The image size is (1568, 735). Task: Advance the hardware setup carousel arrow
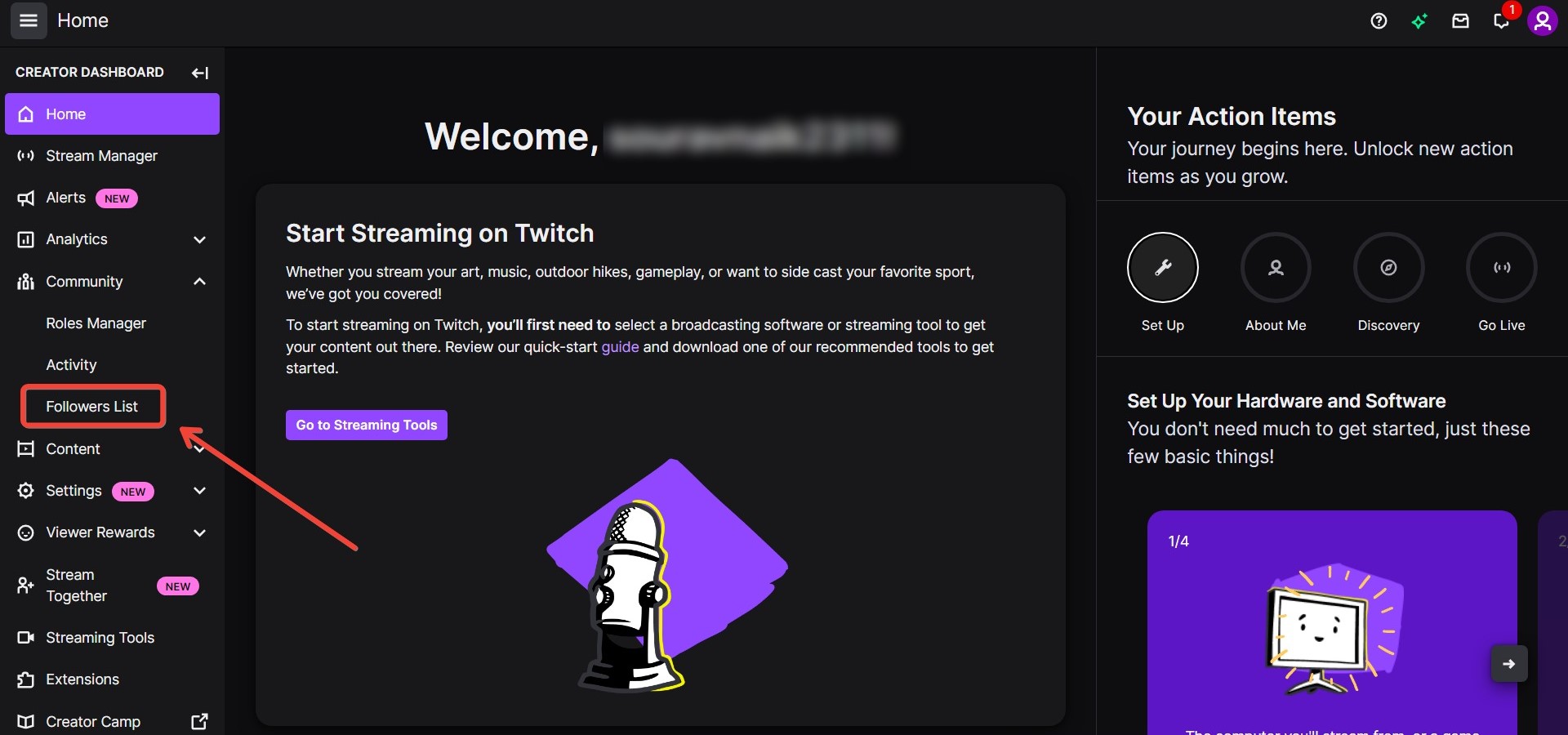[1508, 663]
